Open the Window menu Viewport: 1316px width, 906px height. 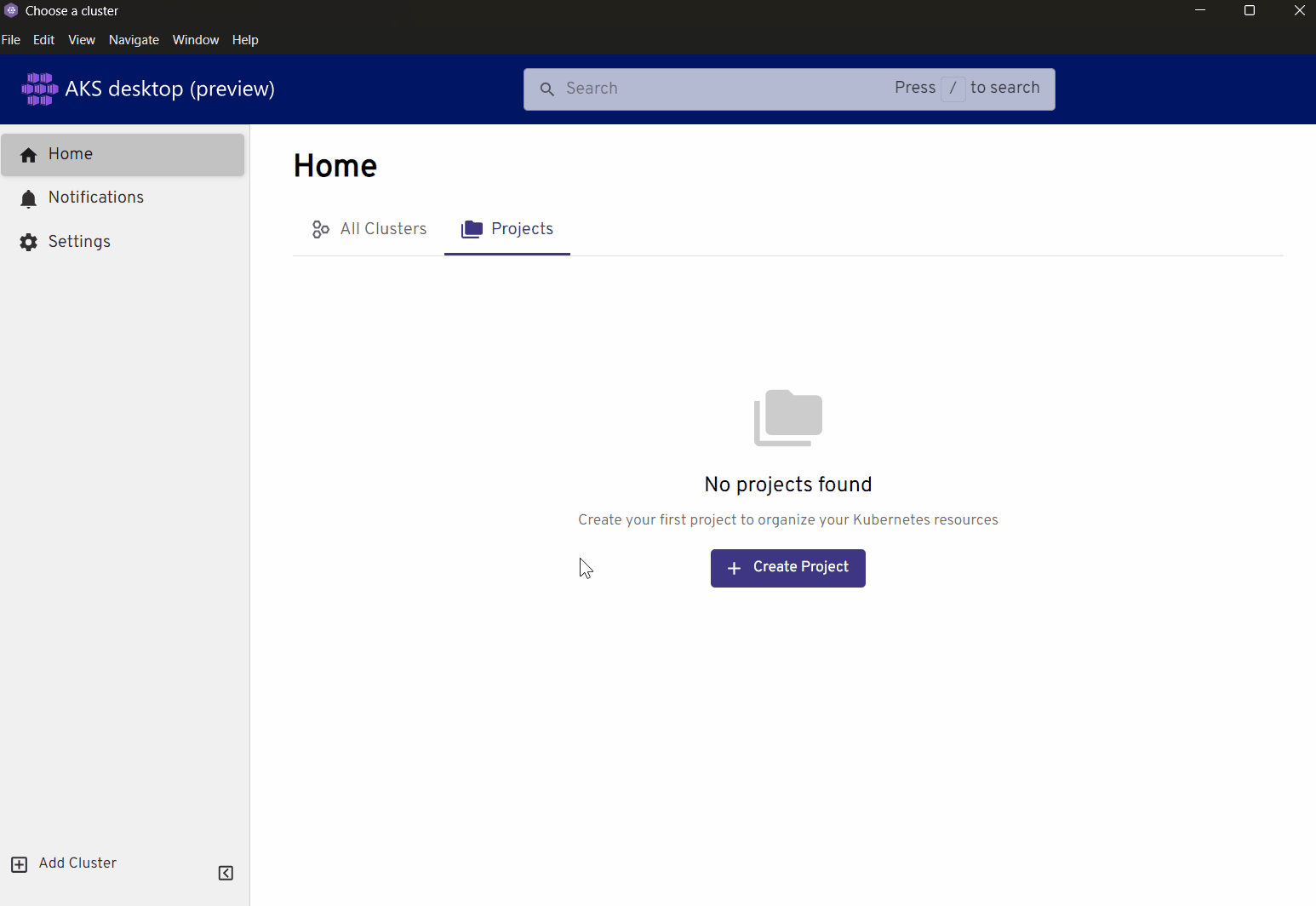click(195, 40)
